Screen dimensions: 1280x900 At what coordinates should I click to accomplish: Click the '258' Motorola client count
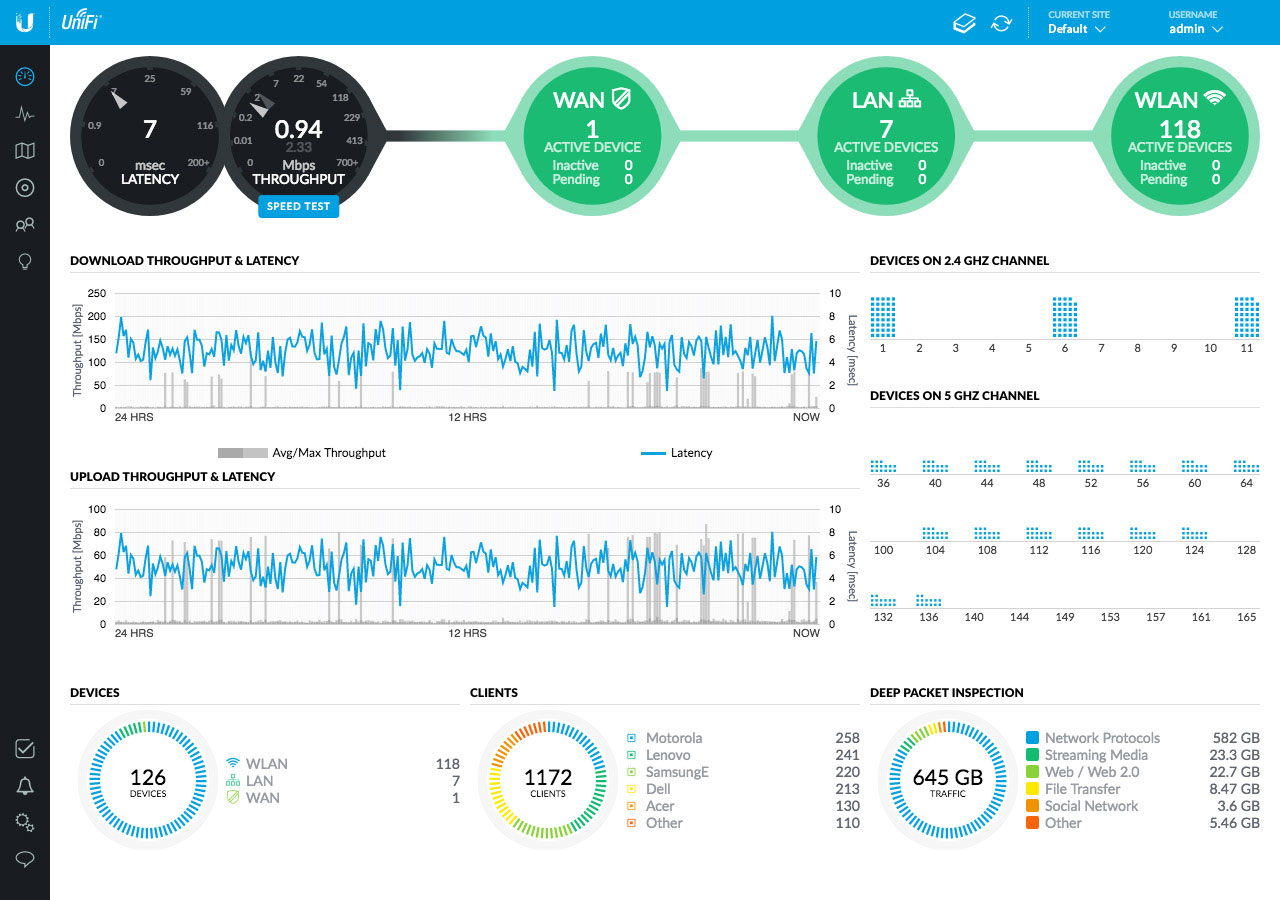[847, 738]
